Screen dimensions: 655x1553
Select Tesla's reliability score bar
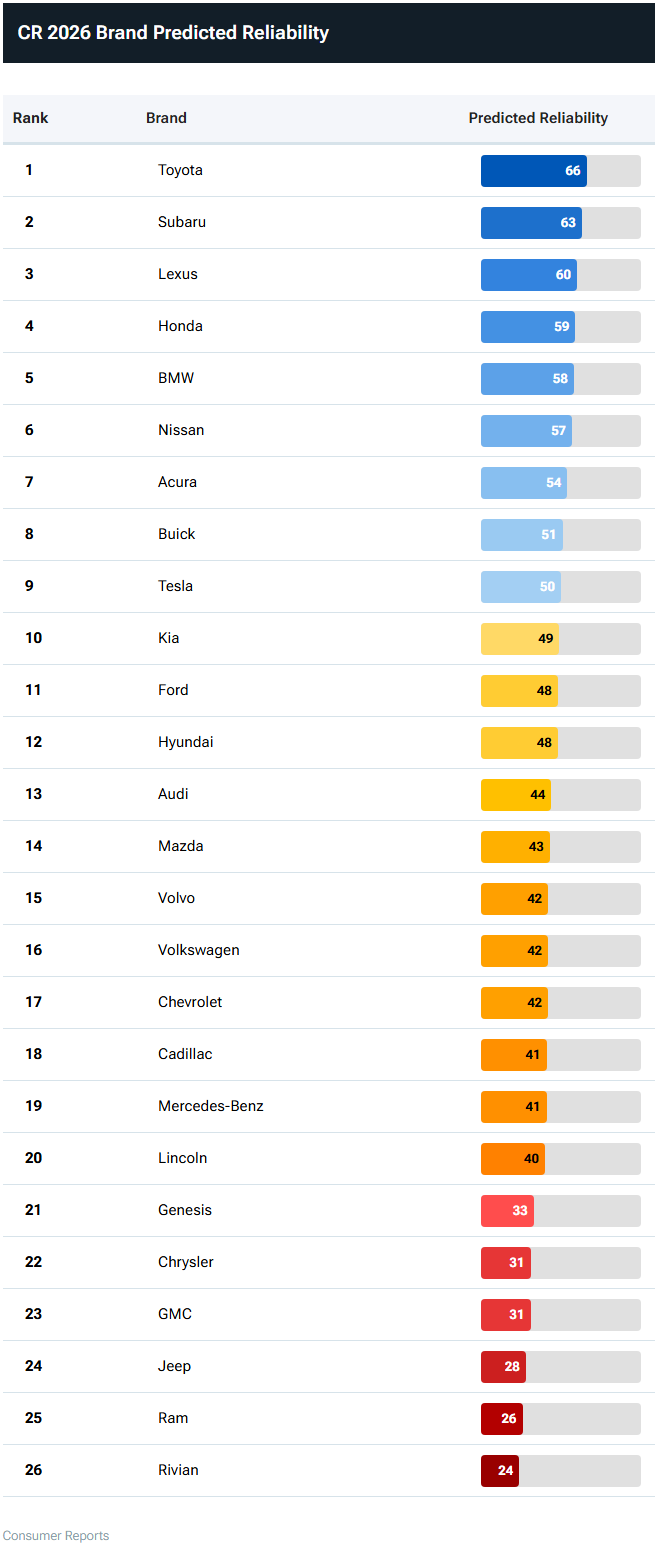click(x=521, y=587)
